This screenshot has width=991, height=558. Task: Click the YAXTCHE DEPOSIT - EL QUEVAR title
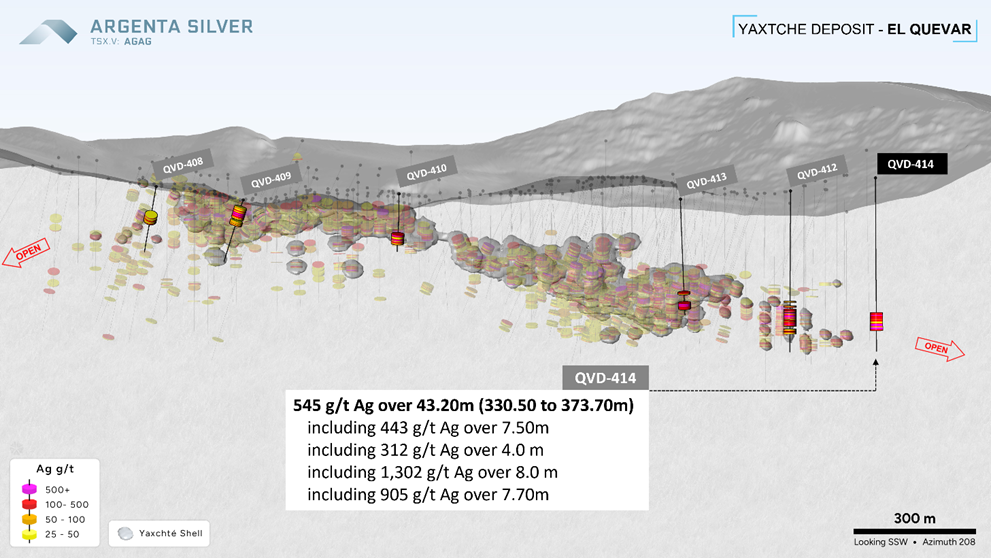[854, 29]
